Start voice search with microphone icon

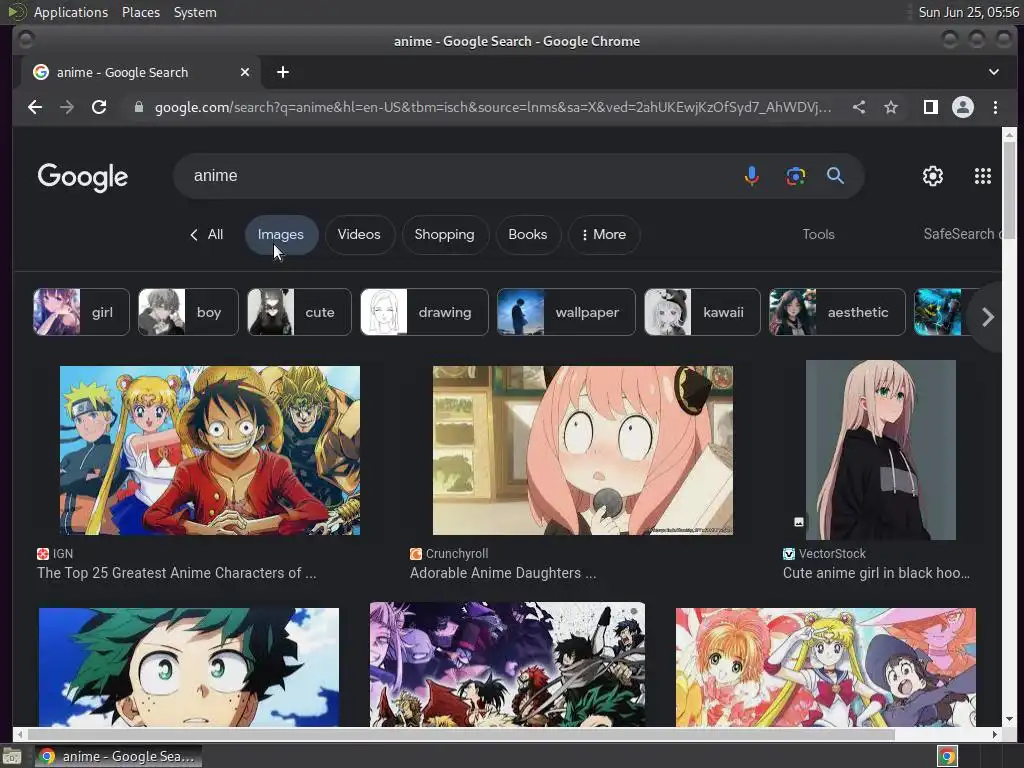[752, 176]
